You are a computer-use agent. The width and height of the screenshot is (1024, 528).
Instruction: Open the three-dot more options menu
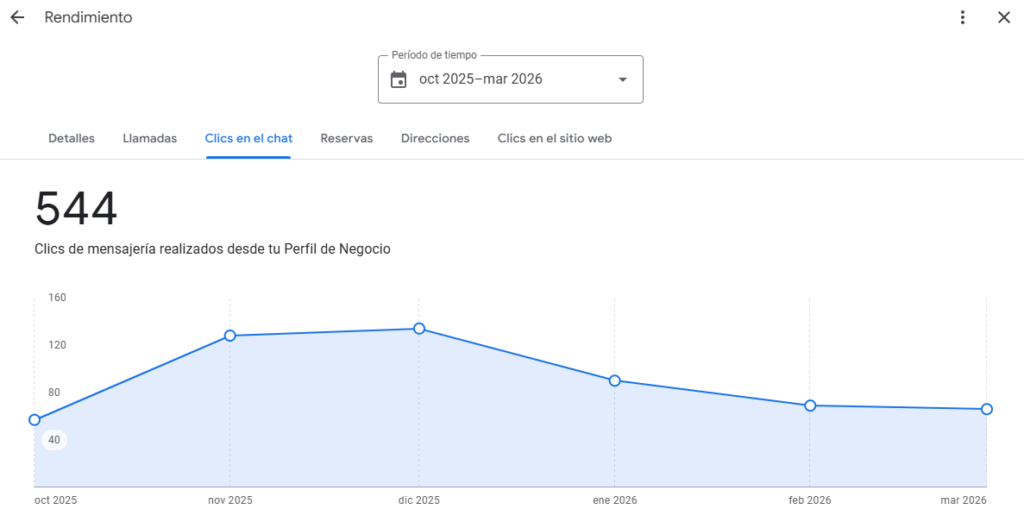click(x=963, y=18)
